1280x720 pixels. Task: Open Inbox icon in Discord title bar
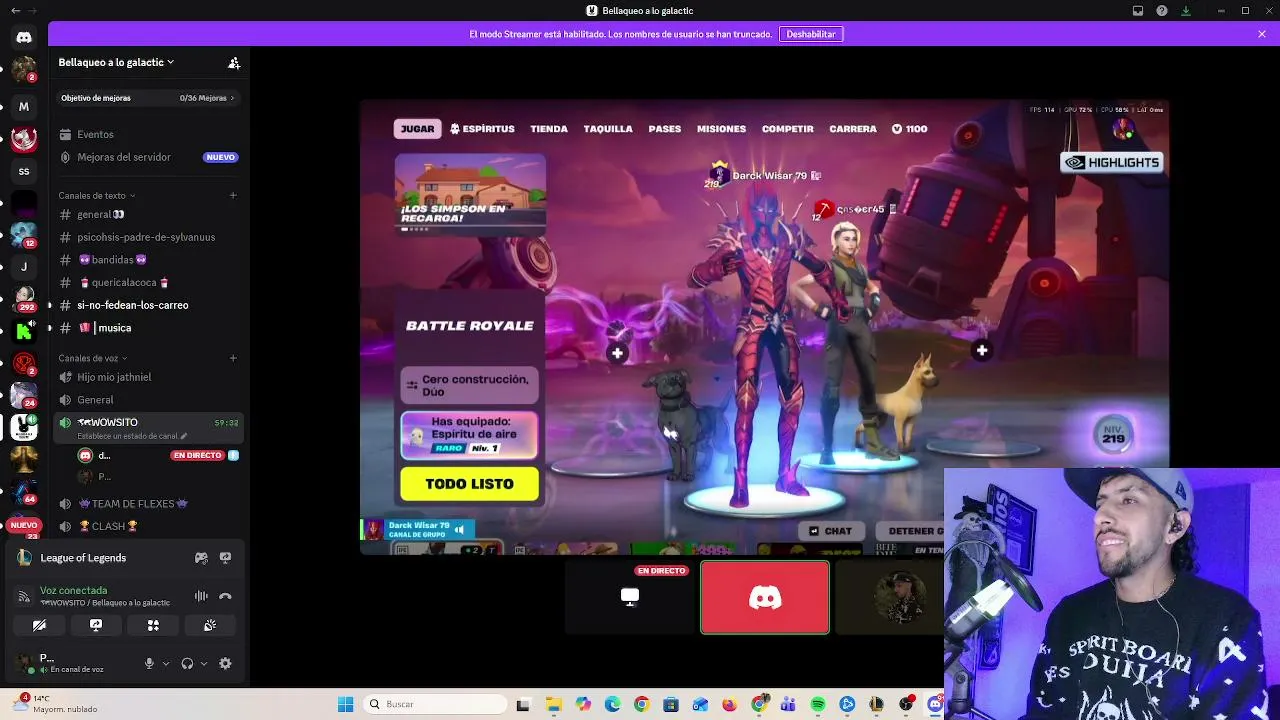[1138, 11]
